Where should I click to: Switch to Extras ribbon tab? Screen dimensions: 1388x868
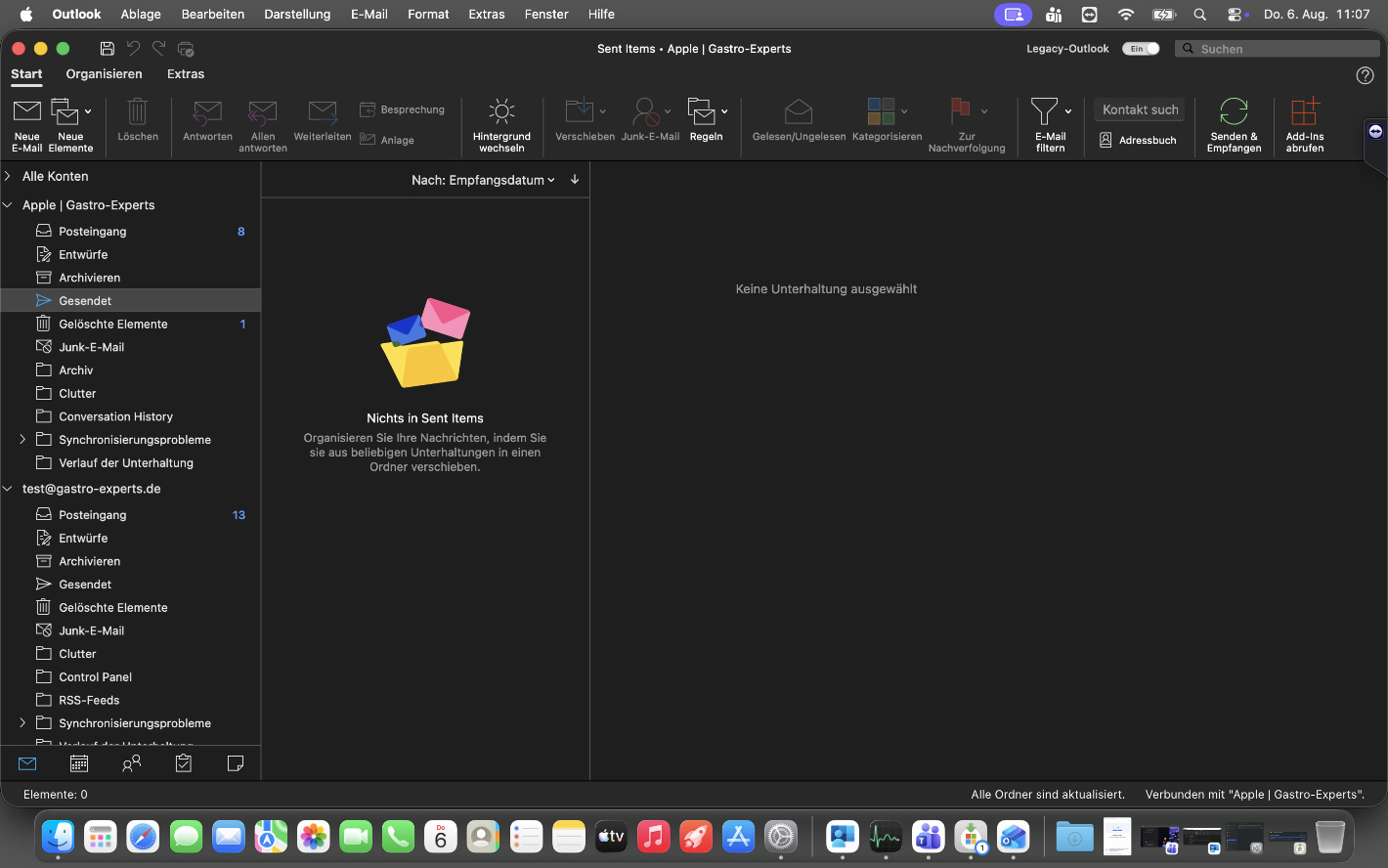pos(186,74)
